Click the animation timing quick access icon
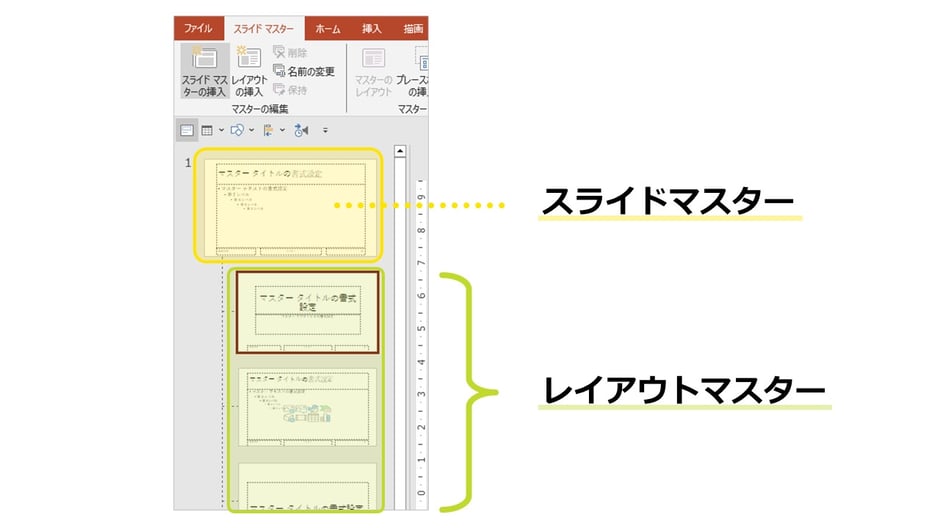Viewport: 940px width, 528px height. pos(302,130)
